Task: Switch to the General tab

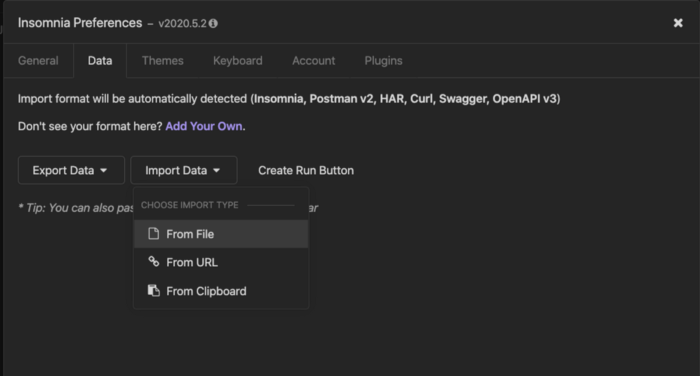Action: click(x=38, y=61)
